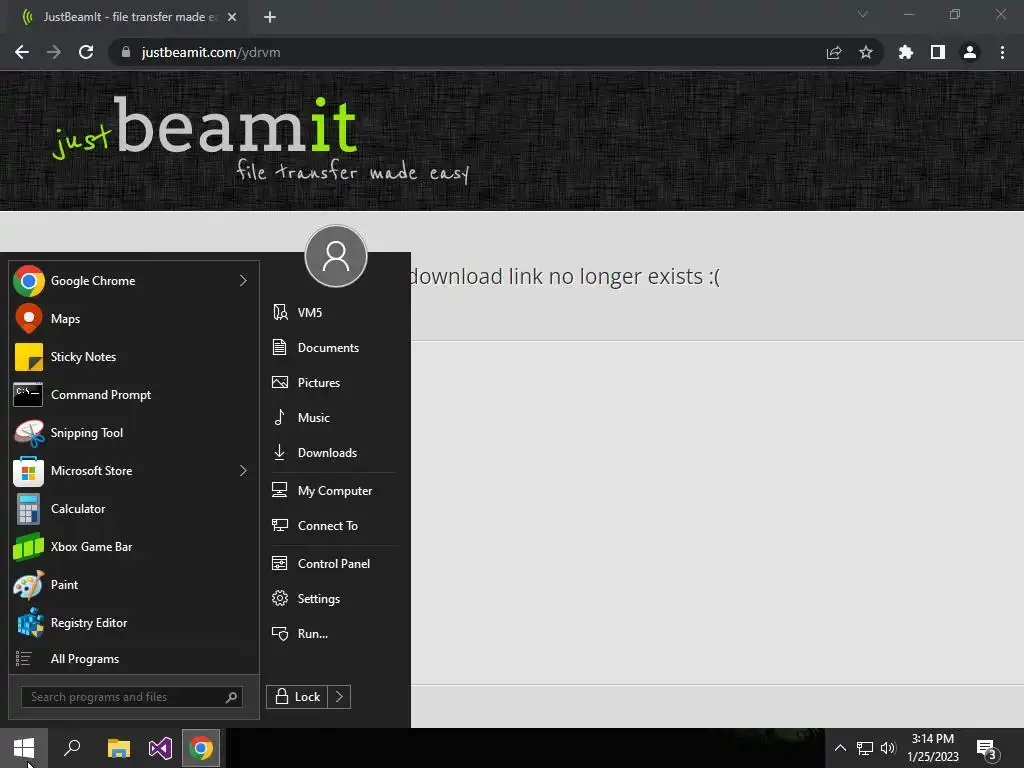
Task: Show hidden system tray icons
Action: (x=840, y=748)
